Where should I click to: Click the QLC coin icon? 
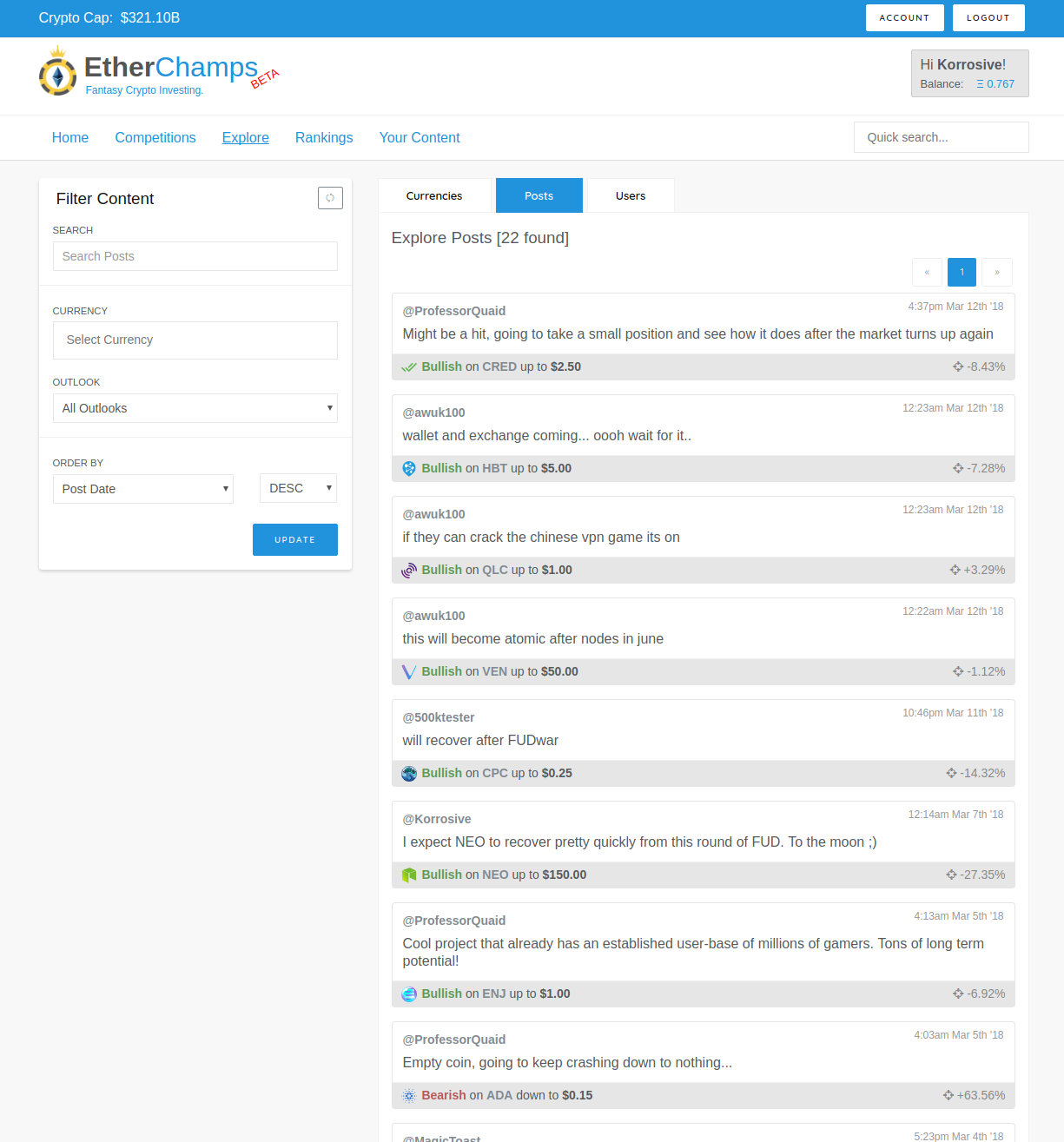[x=409, y=571]
